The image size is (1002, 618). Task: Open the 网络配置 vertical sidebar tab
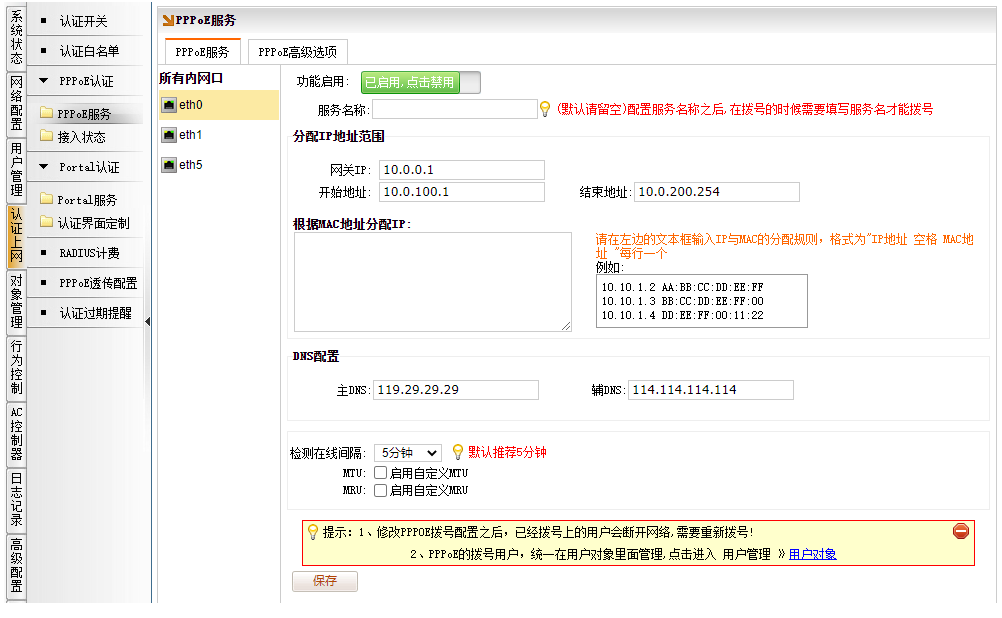pos(16,103)
